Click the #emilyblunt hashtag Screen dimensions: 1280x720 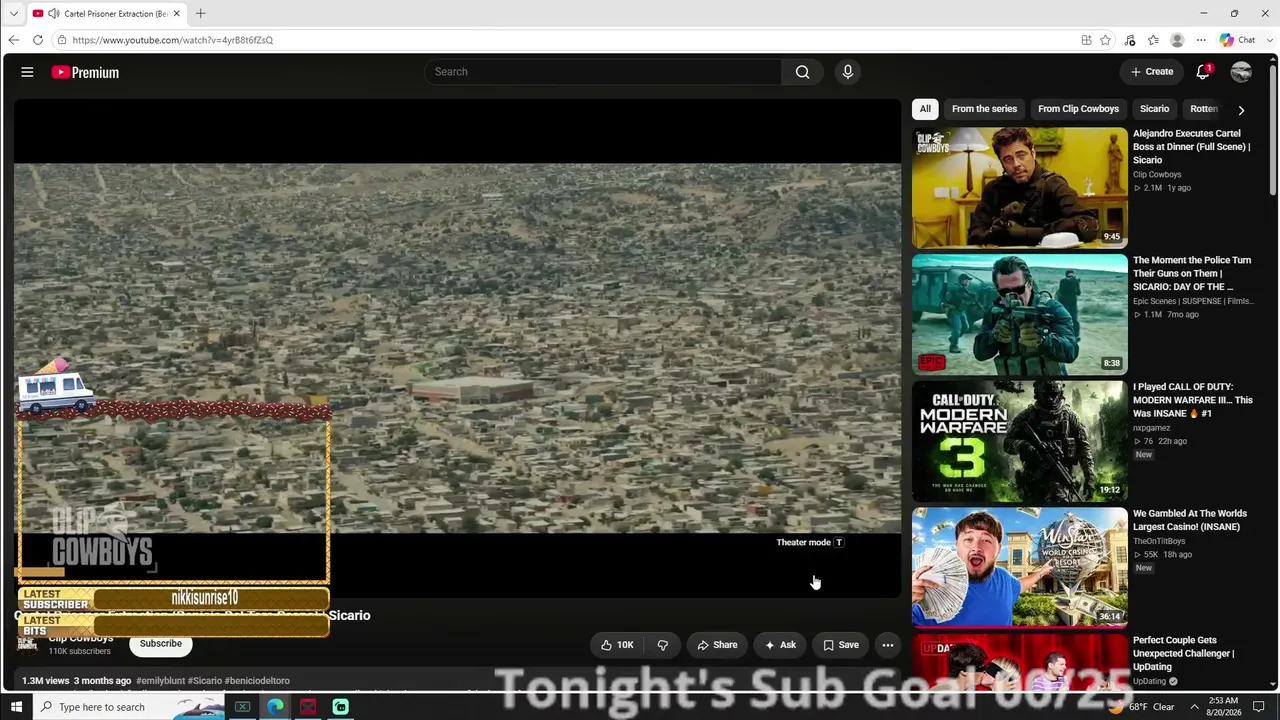[x=160, y=681]
